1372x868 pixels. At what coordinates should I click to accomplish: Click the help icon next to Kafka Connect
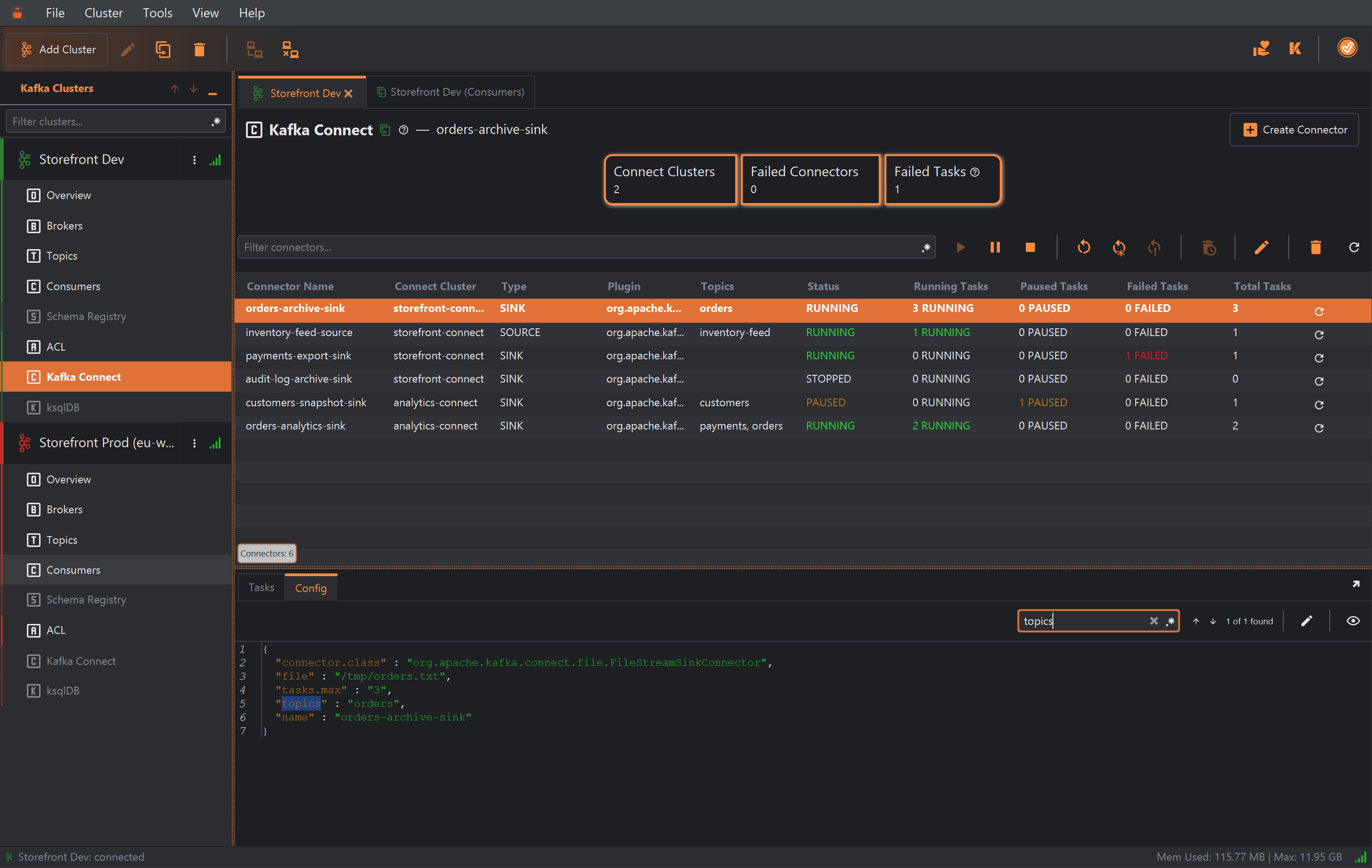(404, 130)
